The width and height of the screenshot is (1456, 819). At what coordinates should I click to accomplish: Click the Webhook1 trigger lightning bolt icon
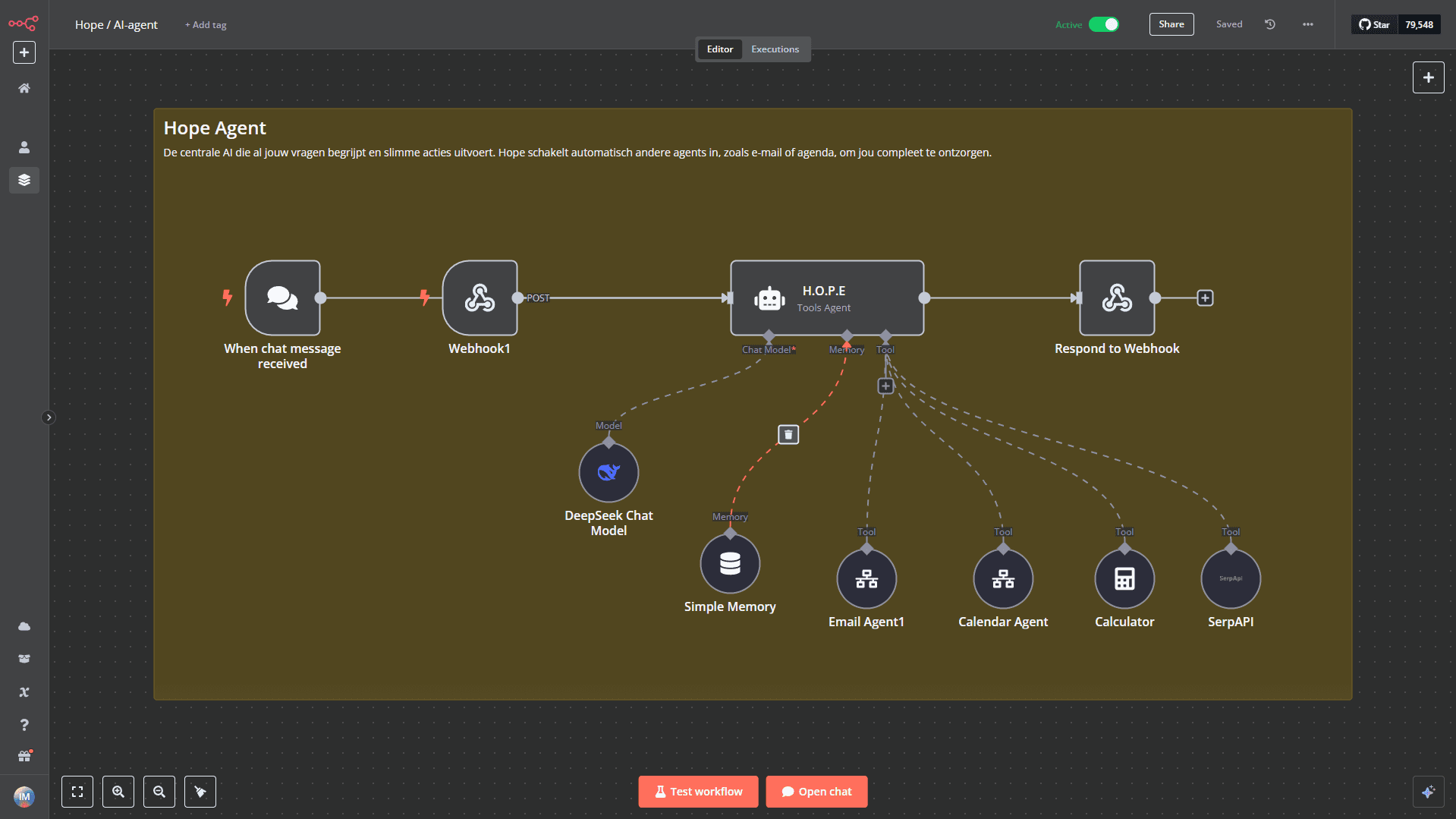(x=425, y=298)
